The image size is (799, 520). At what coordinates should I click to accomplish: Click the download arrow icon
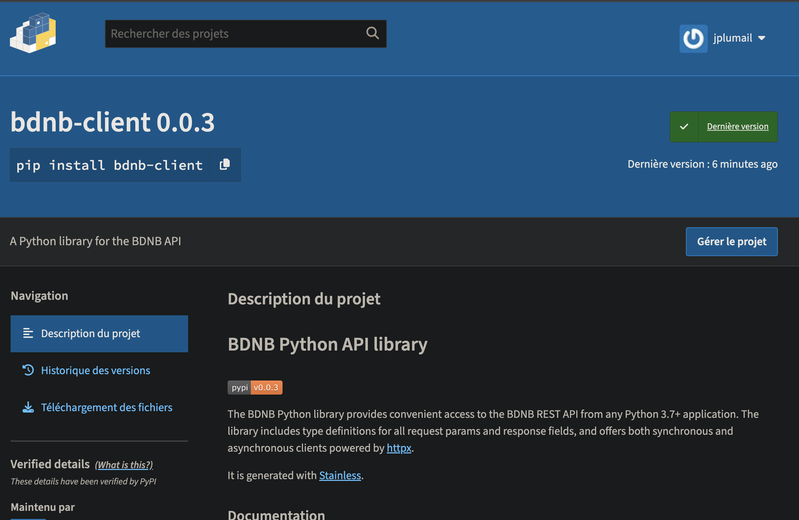click(28, 407)
